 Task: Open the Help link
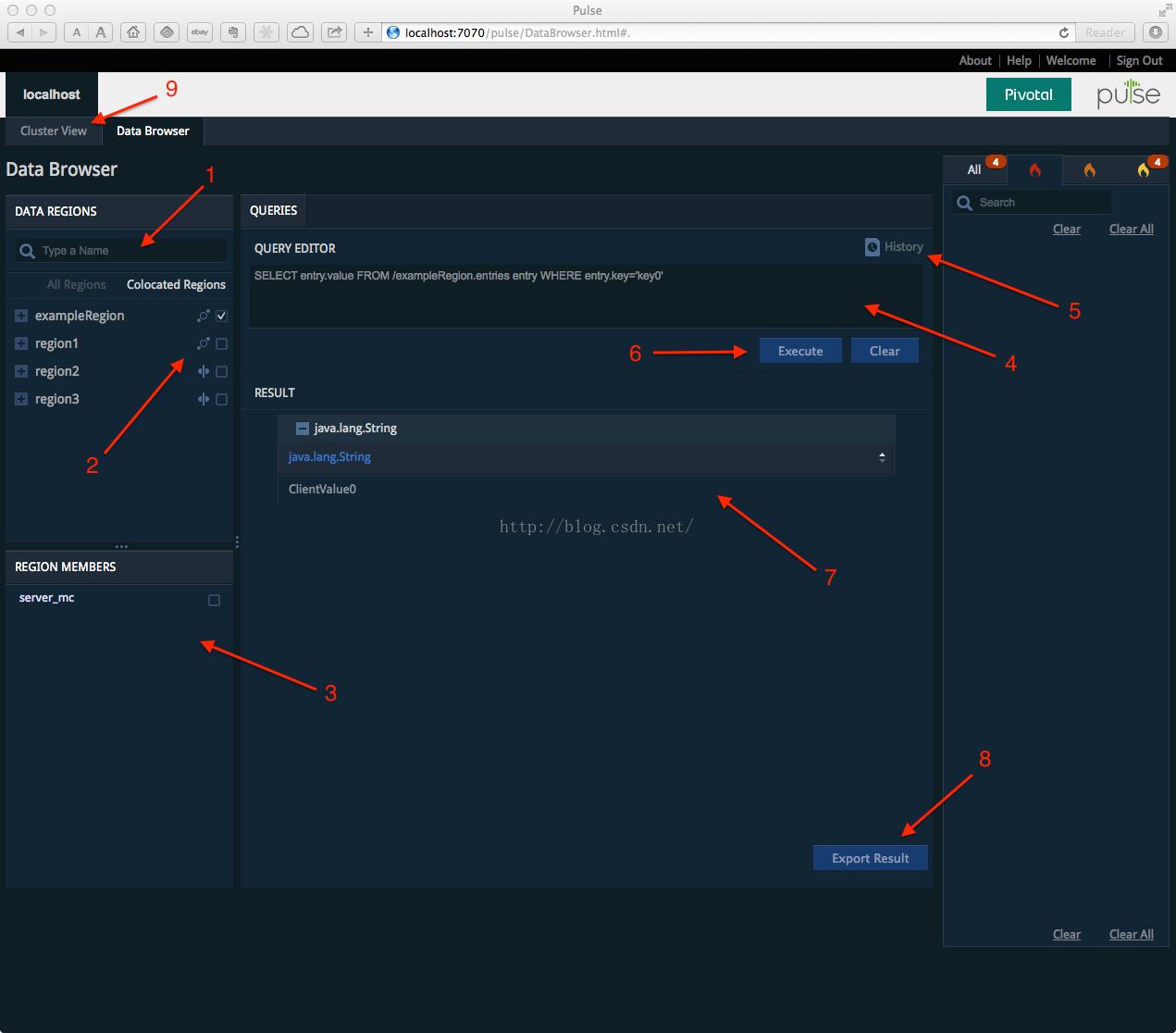tap(1019, 60)
